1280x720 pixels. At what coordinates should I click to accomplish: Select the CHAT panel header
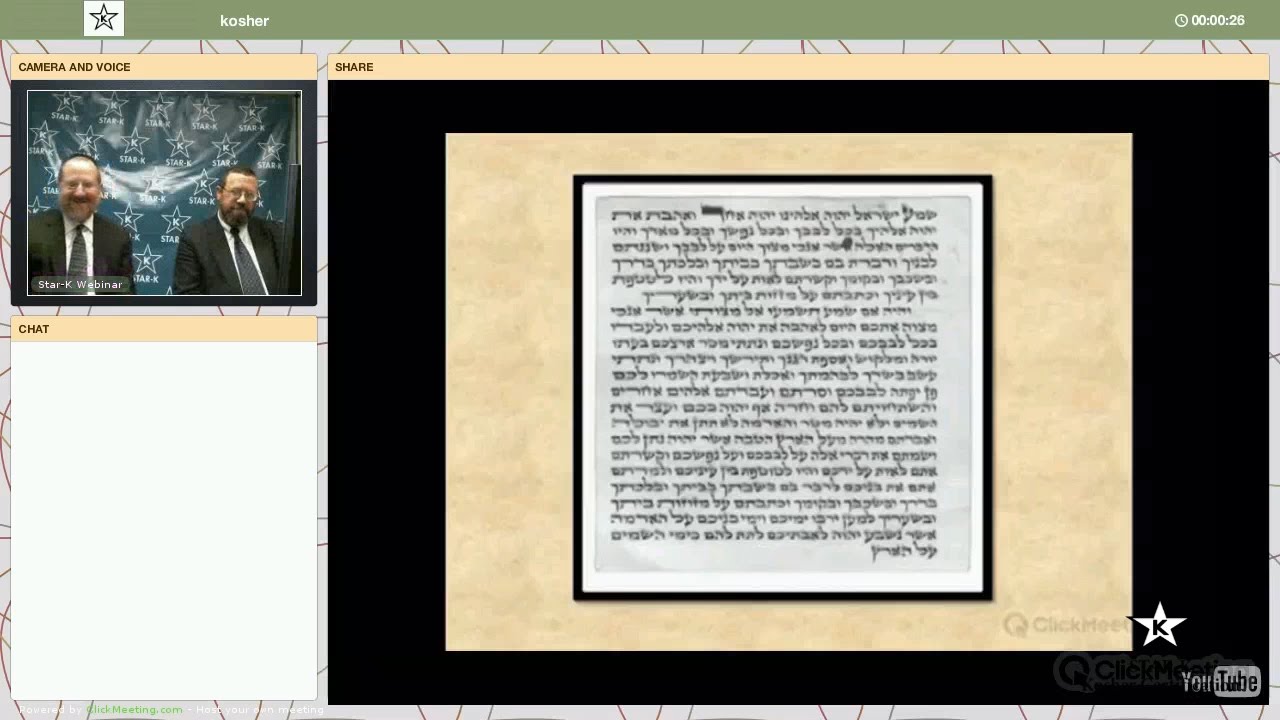point(164,329)
